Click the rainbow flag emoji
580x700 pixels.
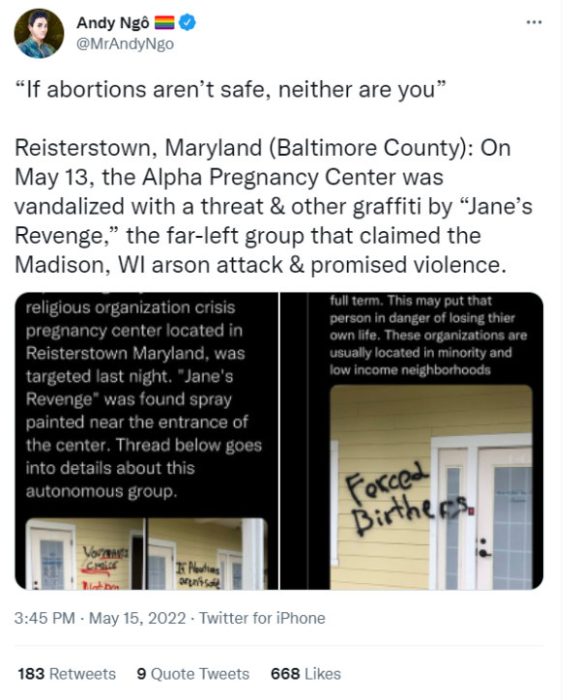(x=164, y=22)
